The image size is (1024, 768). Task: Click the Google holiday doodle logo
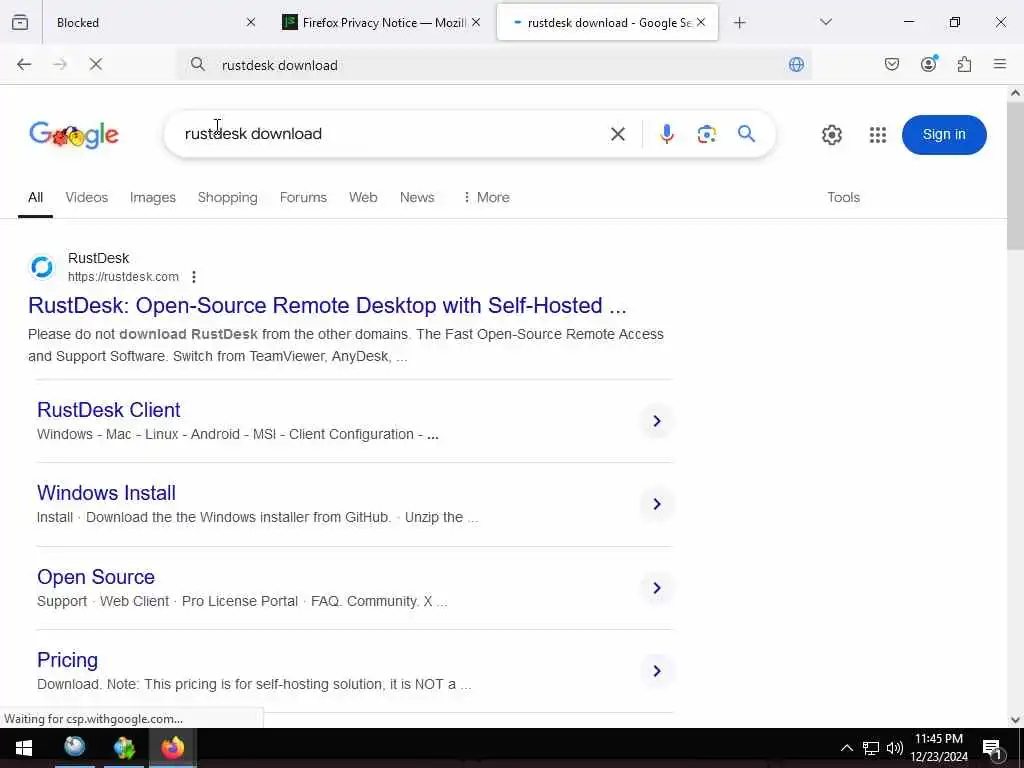coord(74,135)
